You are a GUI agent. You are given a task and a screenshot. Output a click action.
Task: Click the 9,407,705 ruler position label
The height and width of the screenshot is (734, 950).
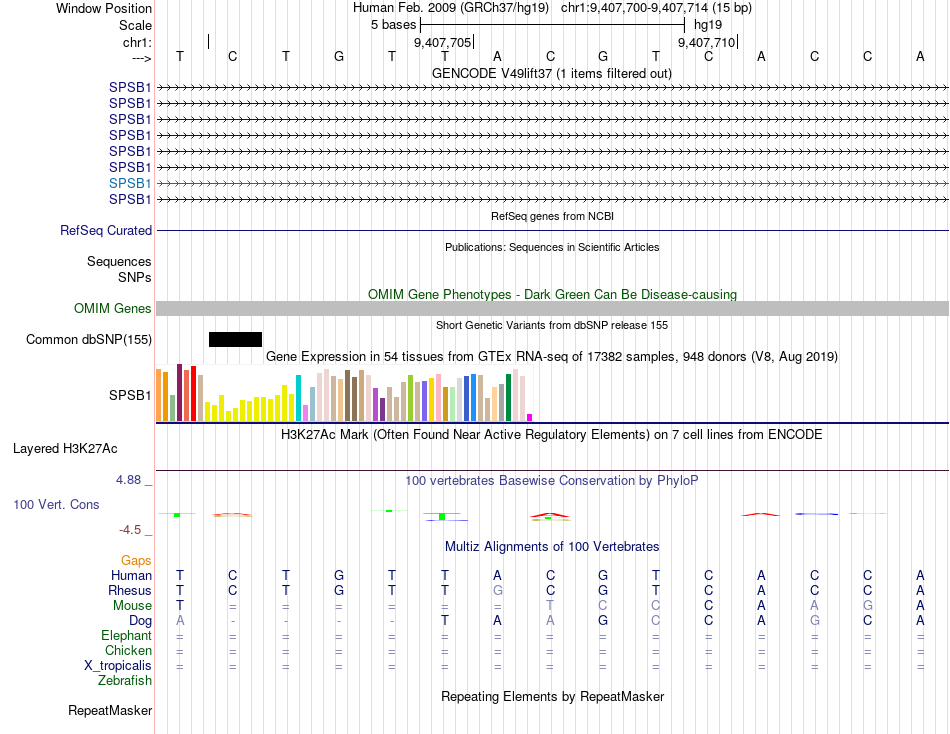442,42
